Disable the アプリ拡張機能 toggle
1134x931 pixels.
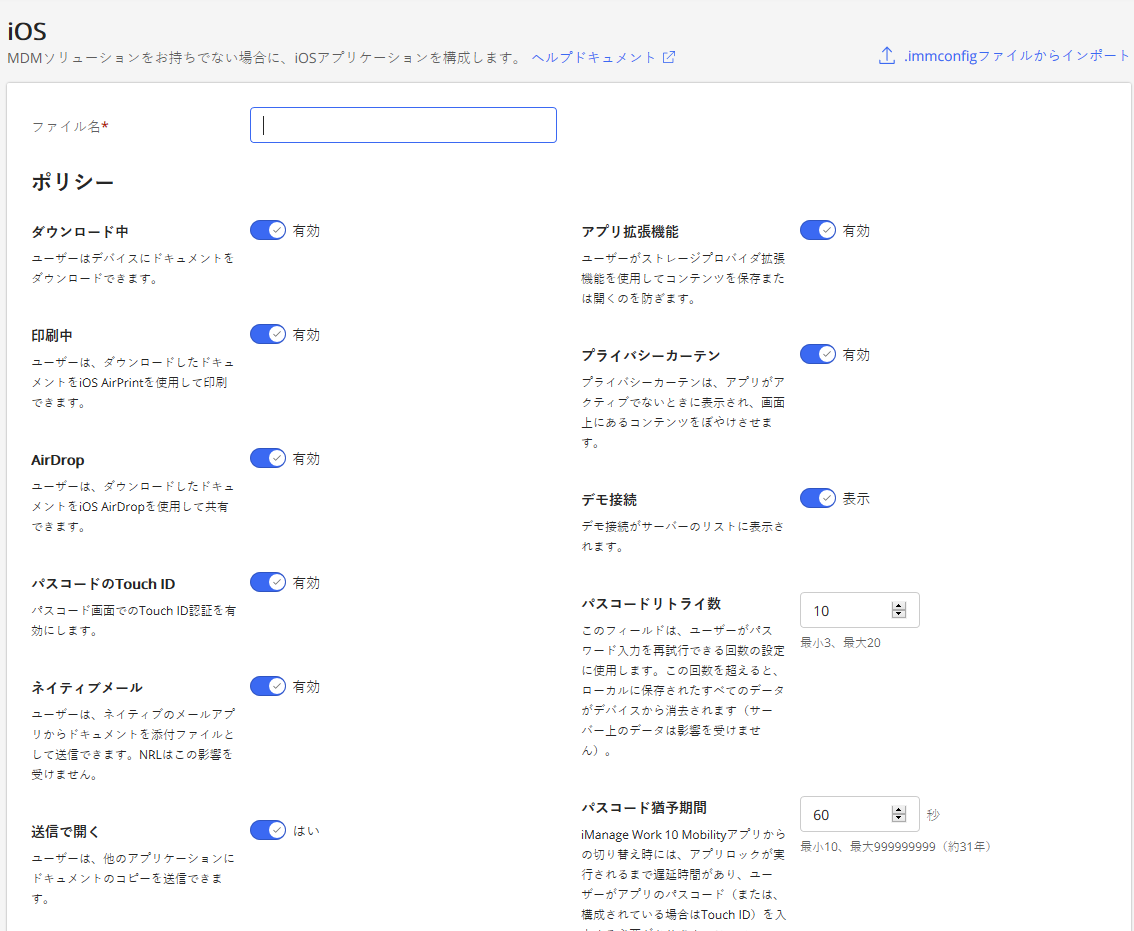[818, 229]
